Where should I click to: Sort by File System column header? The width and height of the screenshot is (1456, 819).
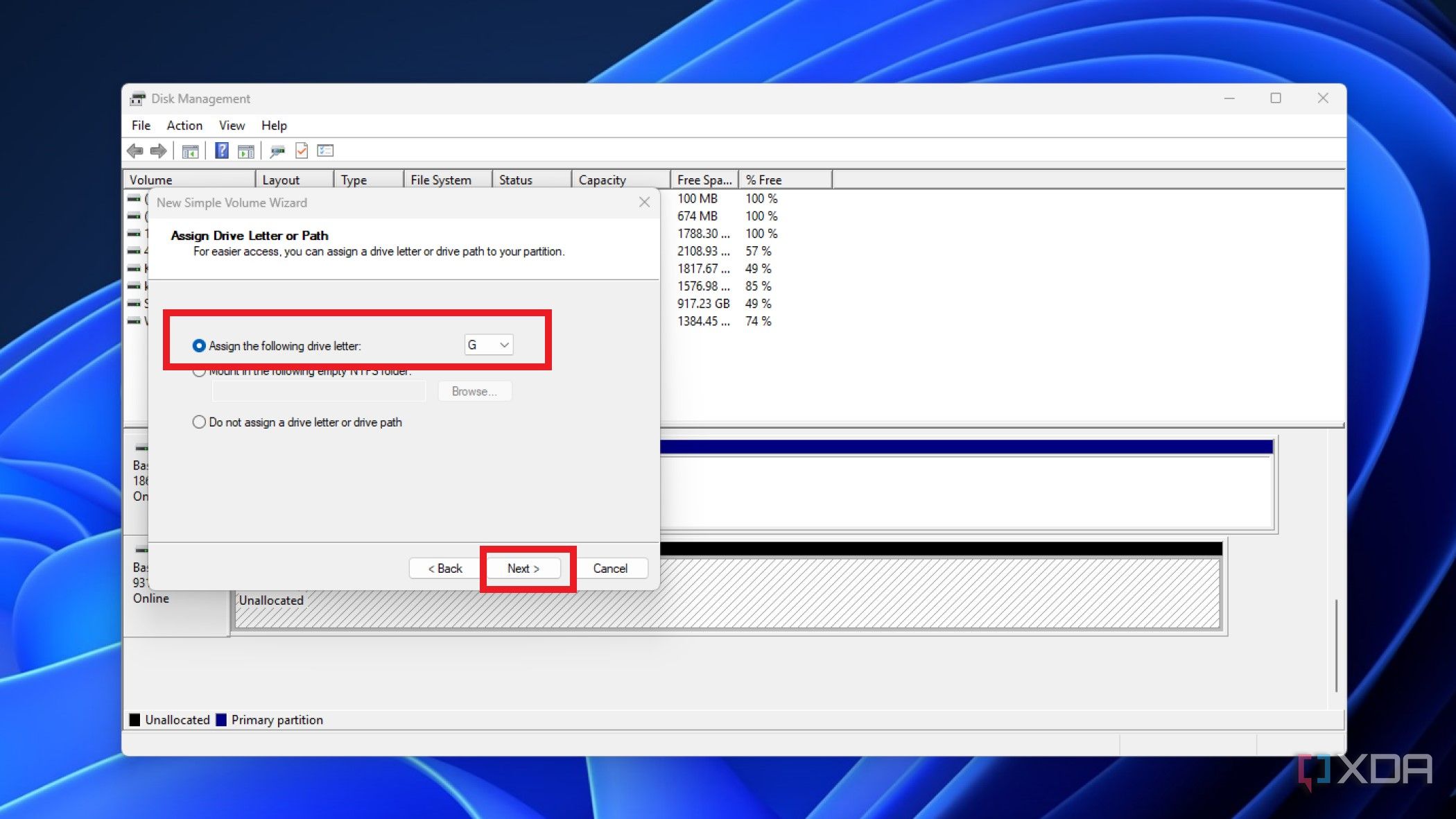(448, 180)
